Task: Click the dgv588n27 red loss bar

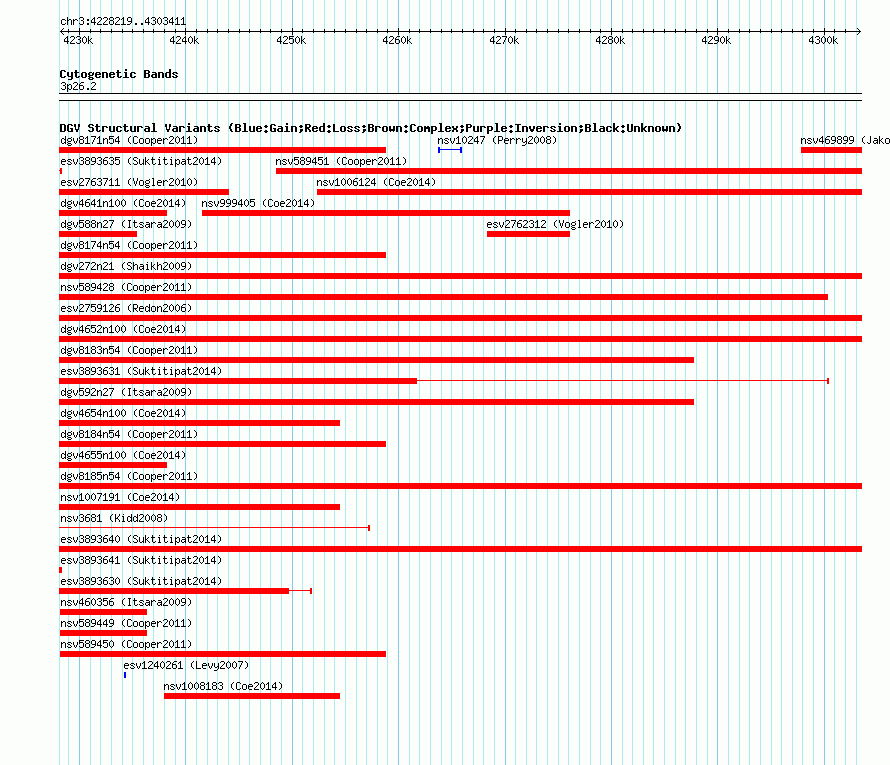Action: pos(98,234)
